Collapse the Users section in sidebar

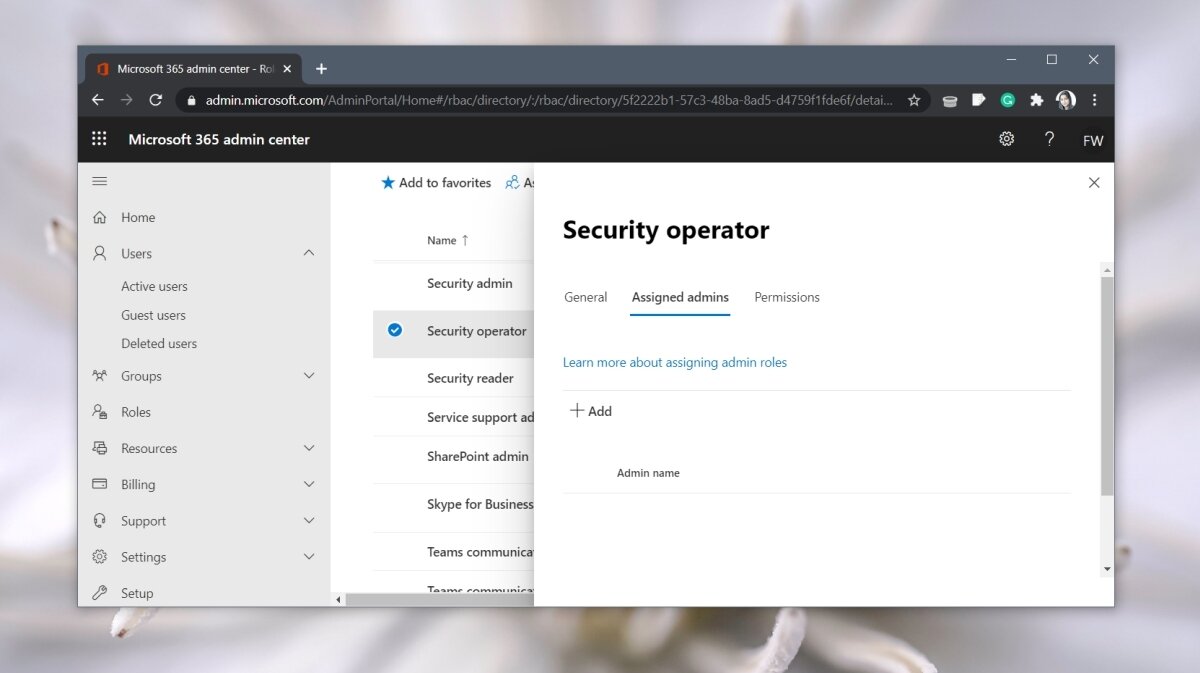pyautogui.click(x=309, y=253)
